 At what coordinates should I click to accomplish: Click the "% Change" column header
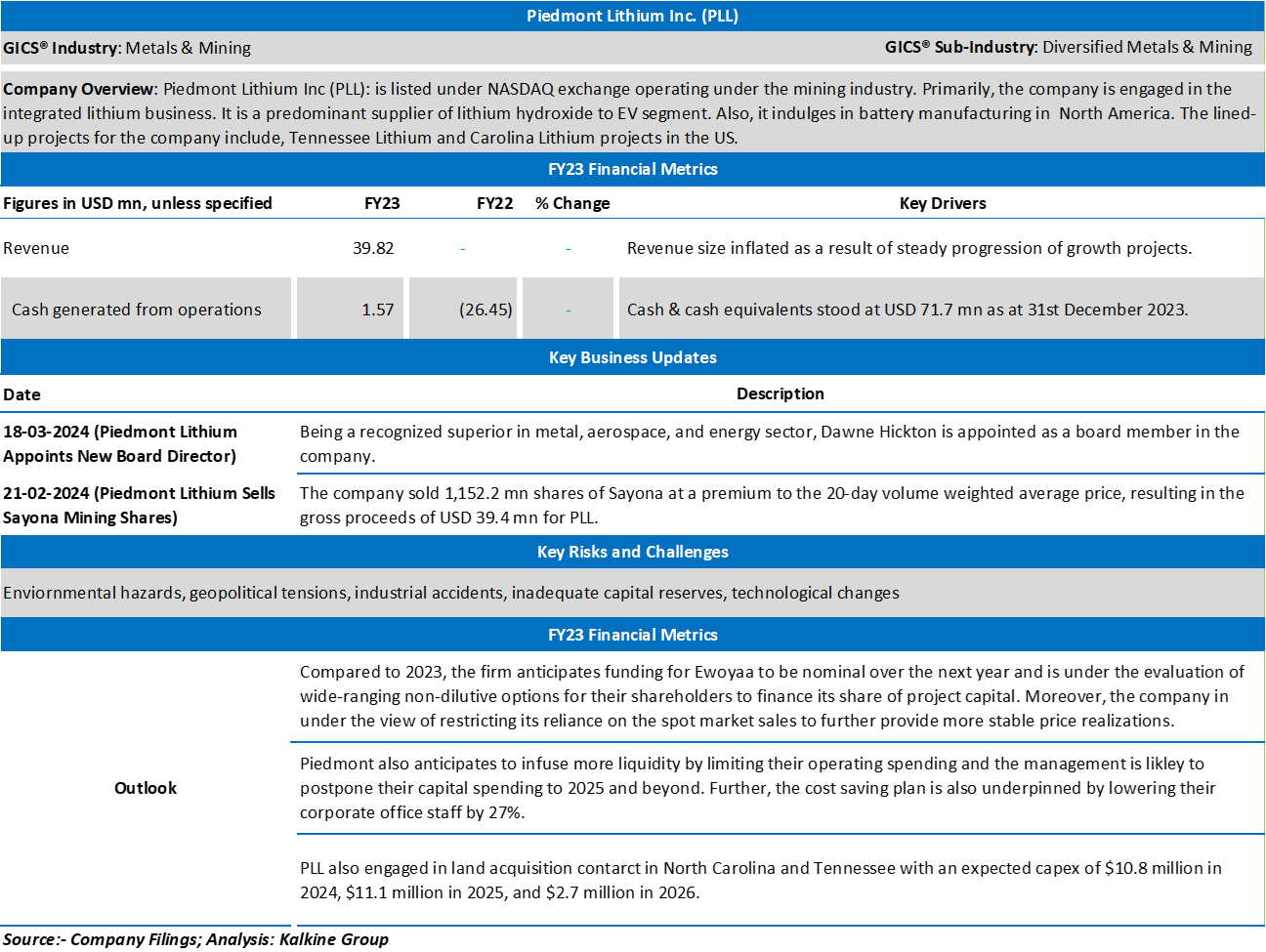point(572,203)
